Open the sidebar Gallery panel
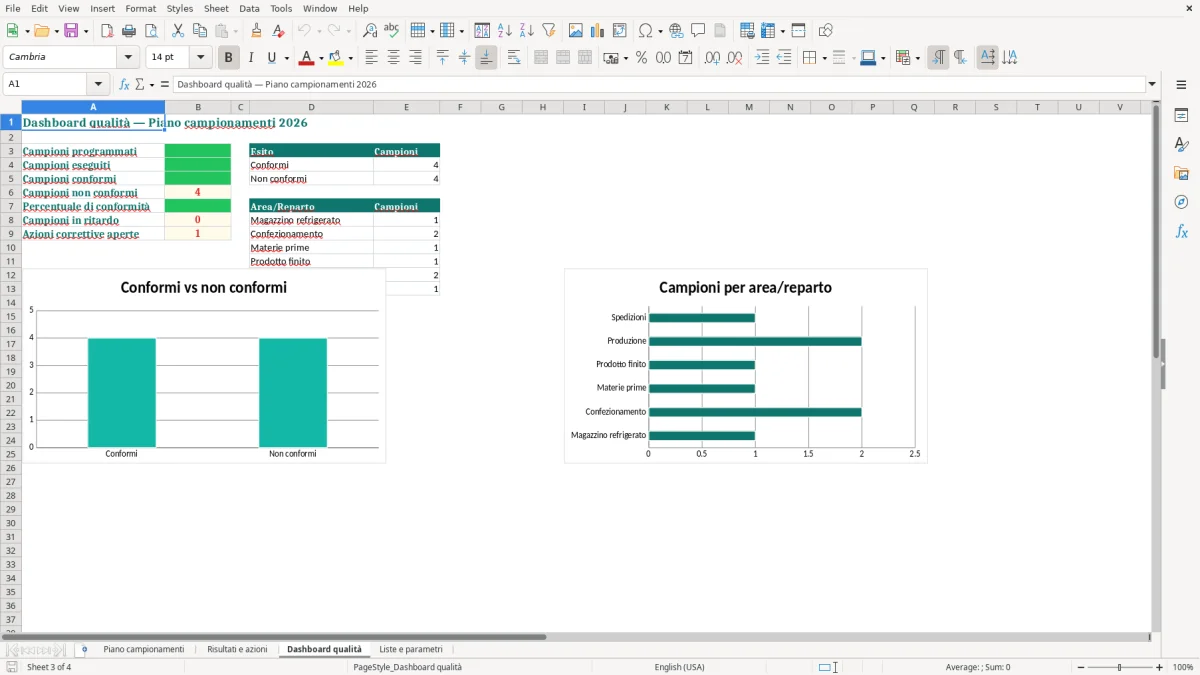Image resolution: width=1200 pixels, height=675 pixels. 1181,173
